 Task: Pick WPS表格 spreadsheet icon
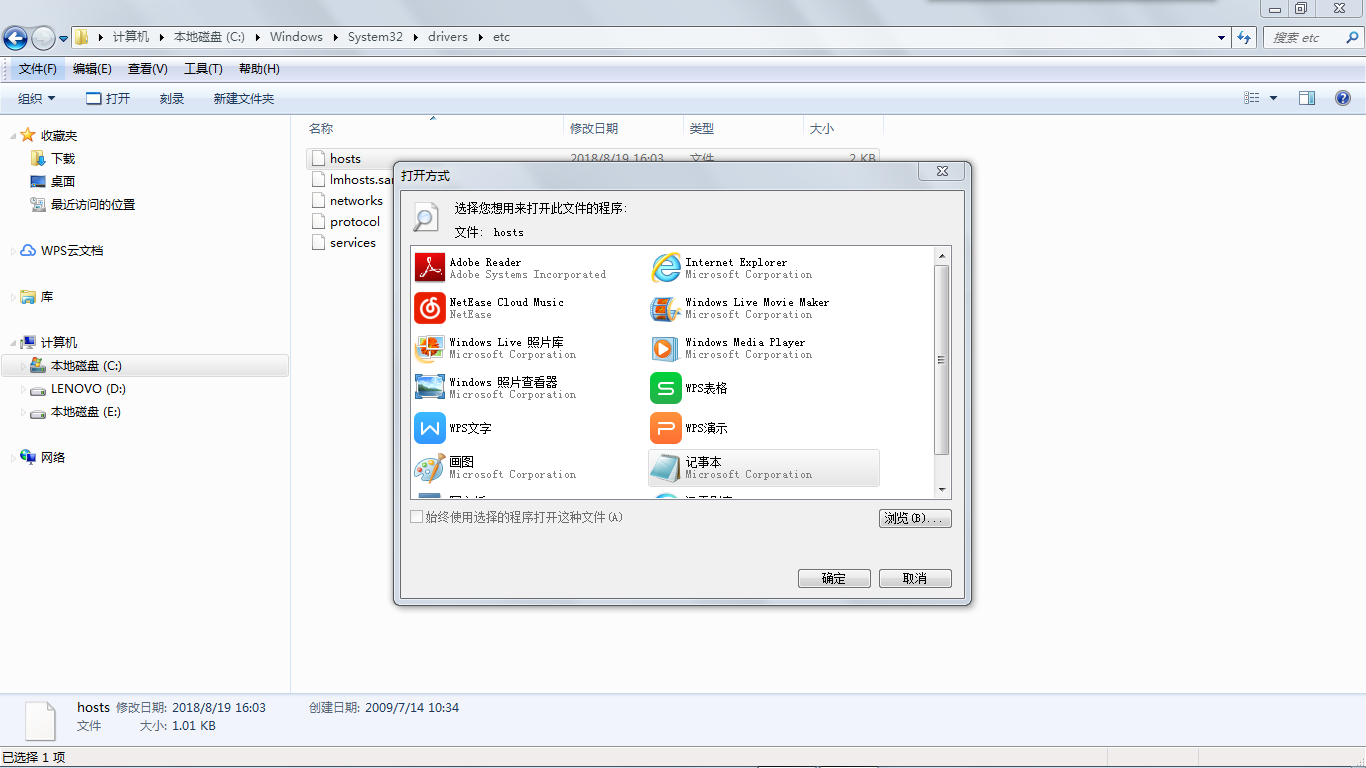666,388
